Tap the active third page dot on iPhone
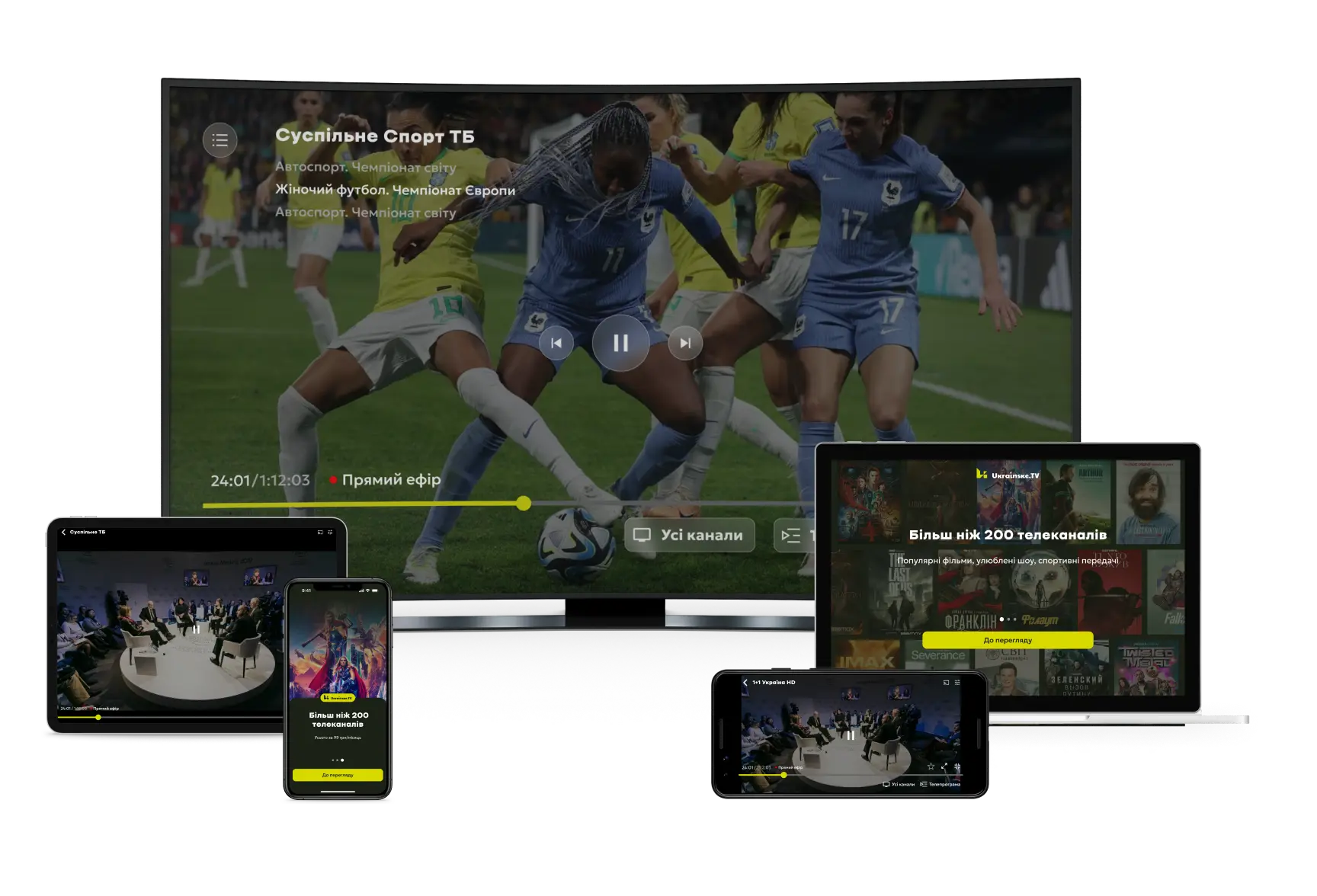Image resolution: width=1317 pixels, height=896 pixels. point(342,760)
